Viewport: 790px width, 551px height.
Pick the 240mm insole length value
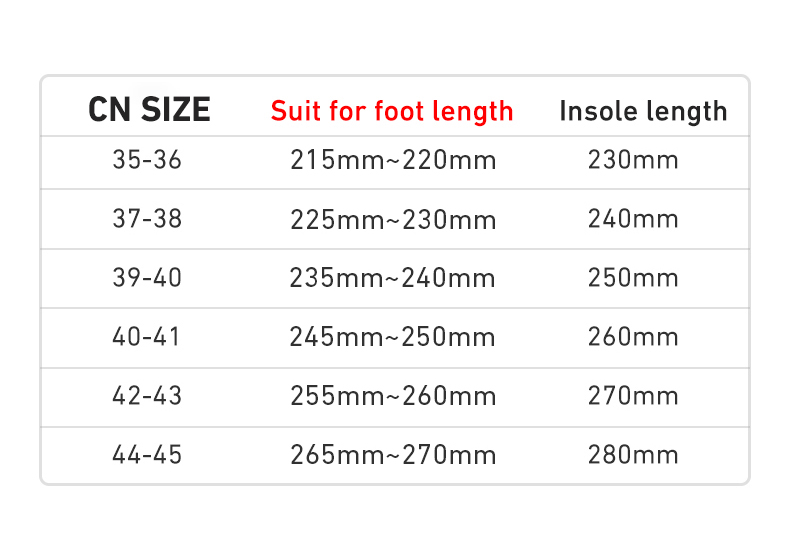coord(633,219)
